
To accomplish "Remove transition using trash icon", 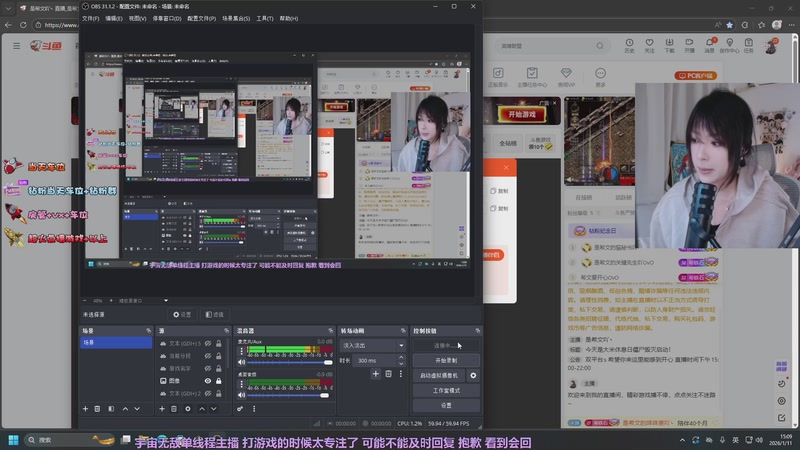I will pyautogui.click(x=388, y=374).
